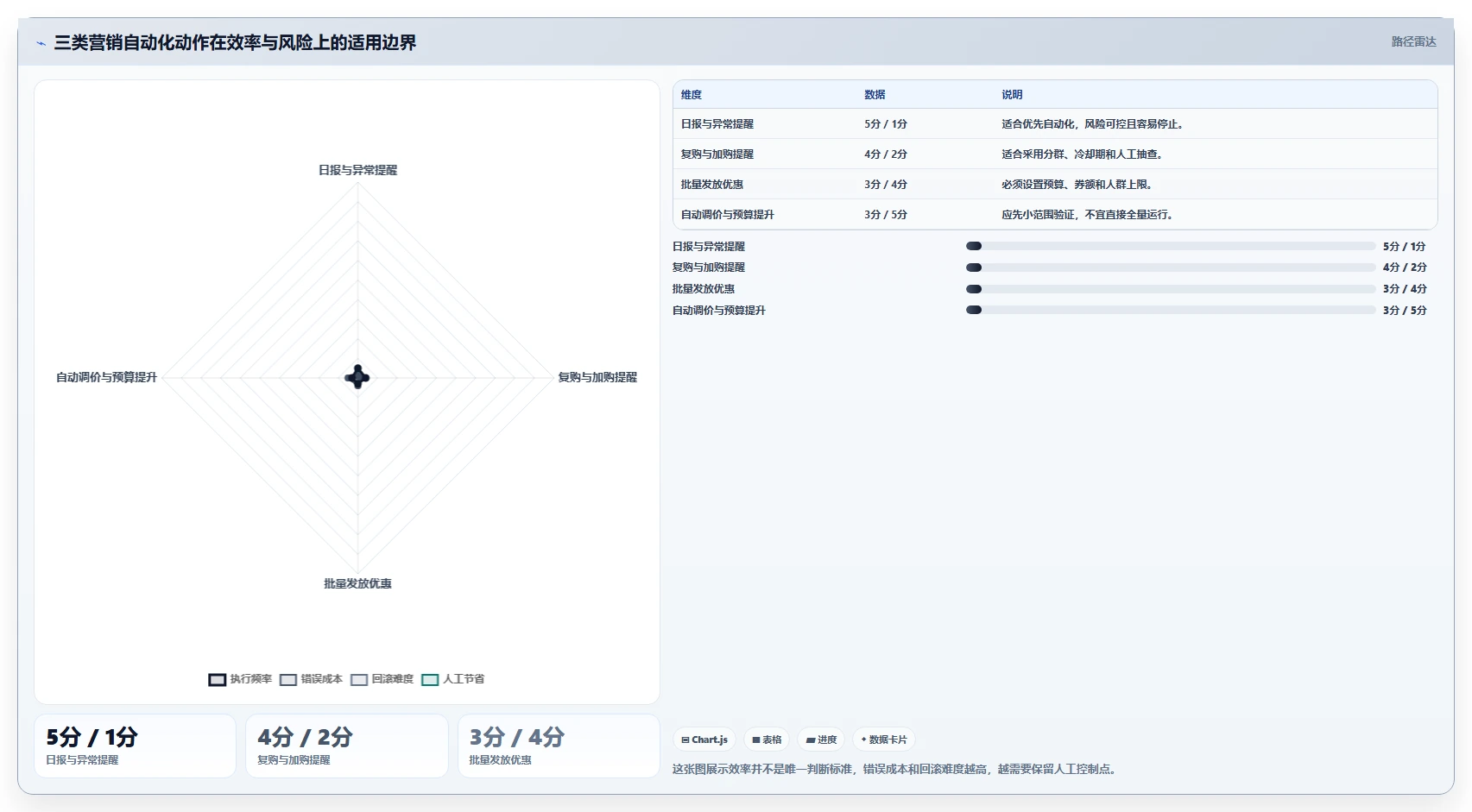The image size is (1472, 812).
Task: Toggle the 错误成本 legend item
Action: coord(311,679)
